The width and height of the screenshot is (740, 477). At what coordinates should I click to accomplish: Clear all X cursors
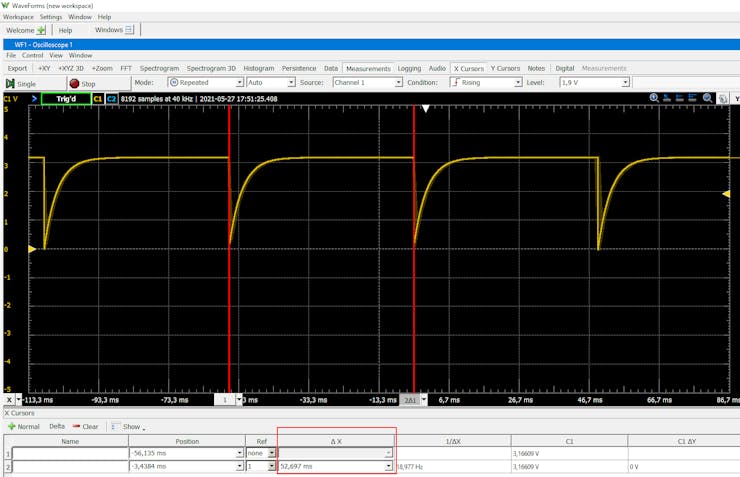[x=85, y=426]
